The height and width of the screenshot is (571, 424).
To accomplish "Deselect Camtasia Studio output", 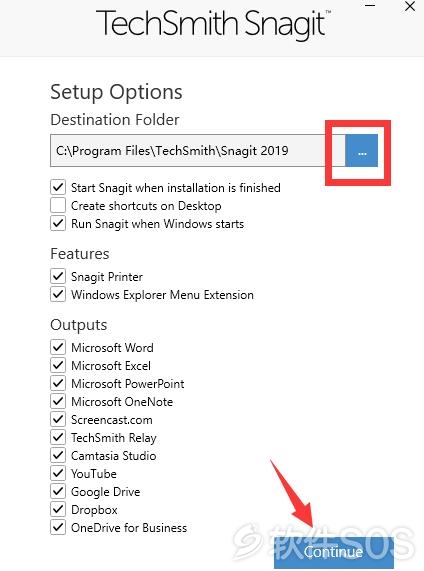I will (x=58, y=456).
